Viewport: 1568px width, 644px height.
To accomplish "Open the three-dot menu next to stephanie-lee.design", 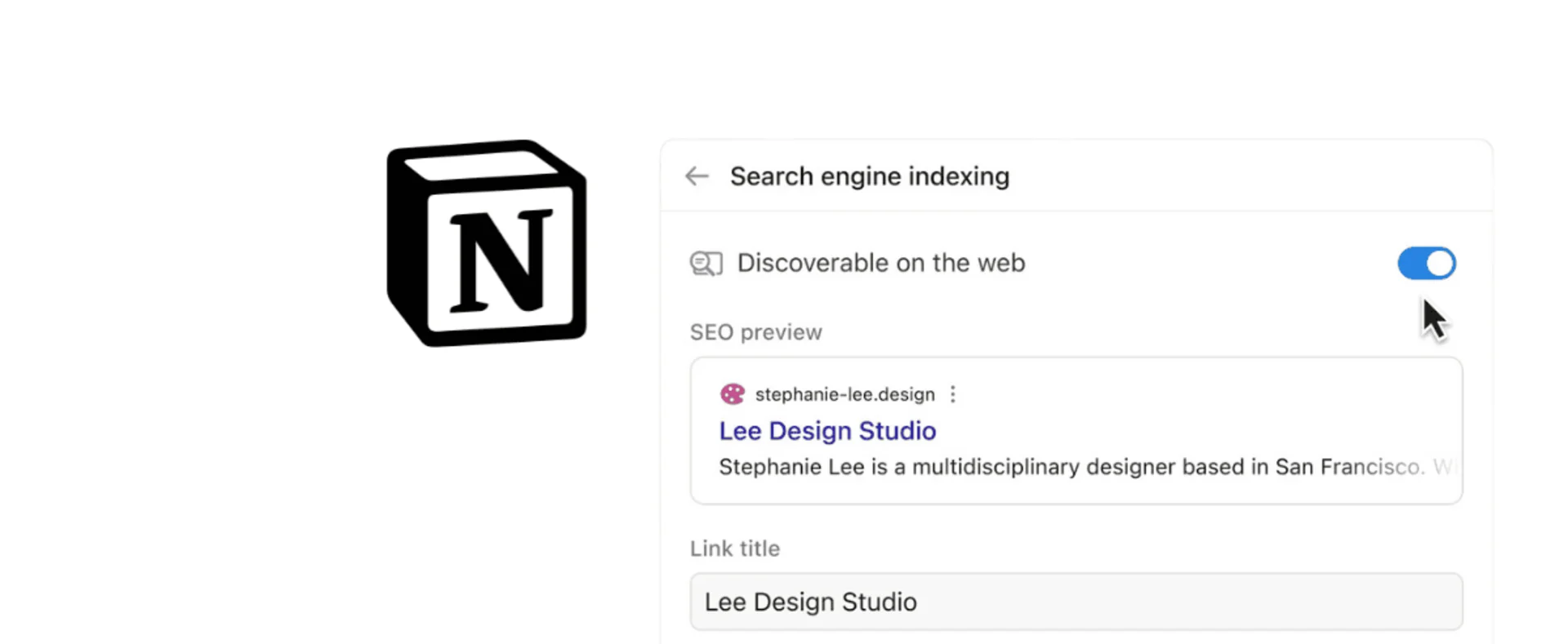I will (x=952, y=394).
